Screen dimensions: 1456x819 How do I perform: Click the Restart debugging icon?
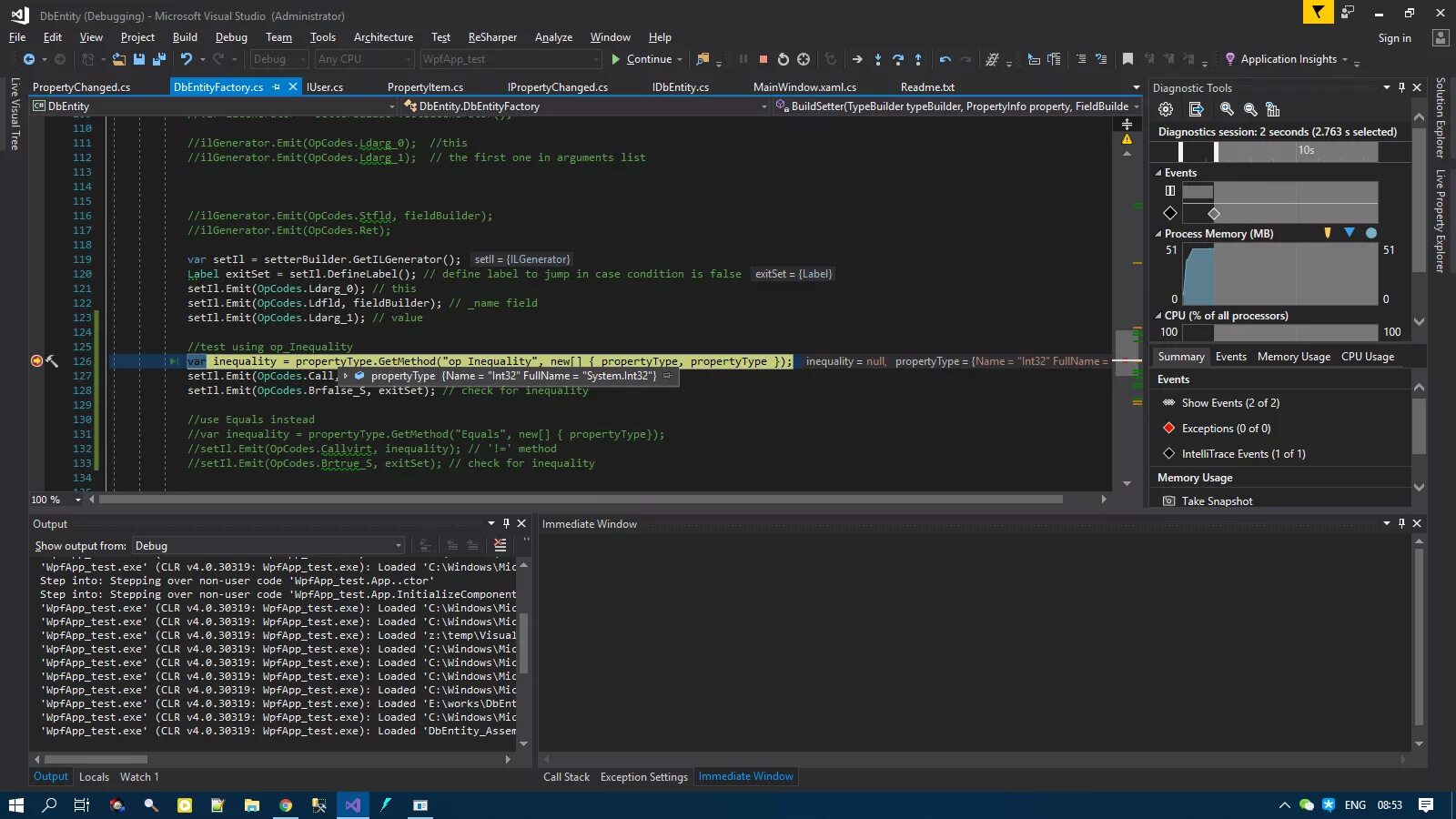pyautogui.click(x=783, y=59)
